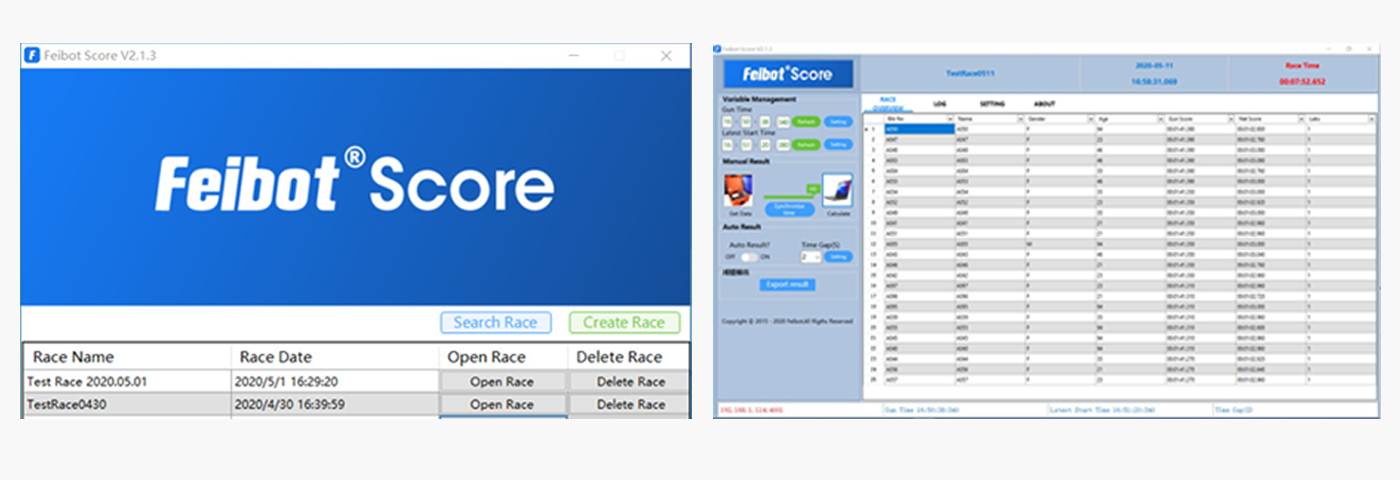Image resolution: width=1400 pixels, height=480 pixels.
Task: Click the TestRace0511 race title
Action: (970, 73)
